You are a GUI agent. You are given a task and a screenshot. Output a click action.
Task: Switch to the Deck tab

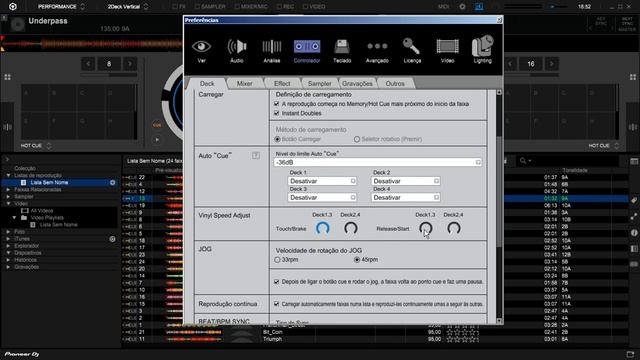[207, 83]
